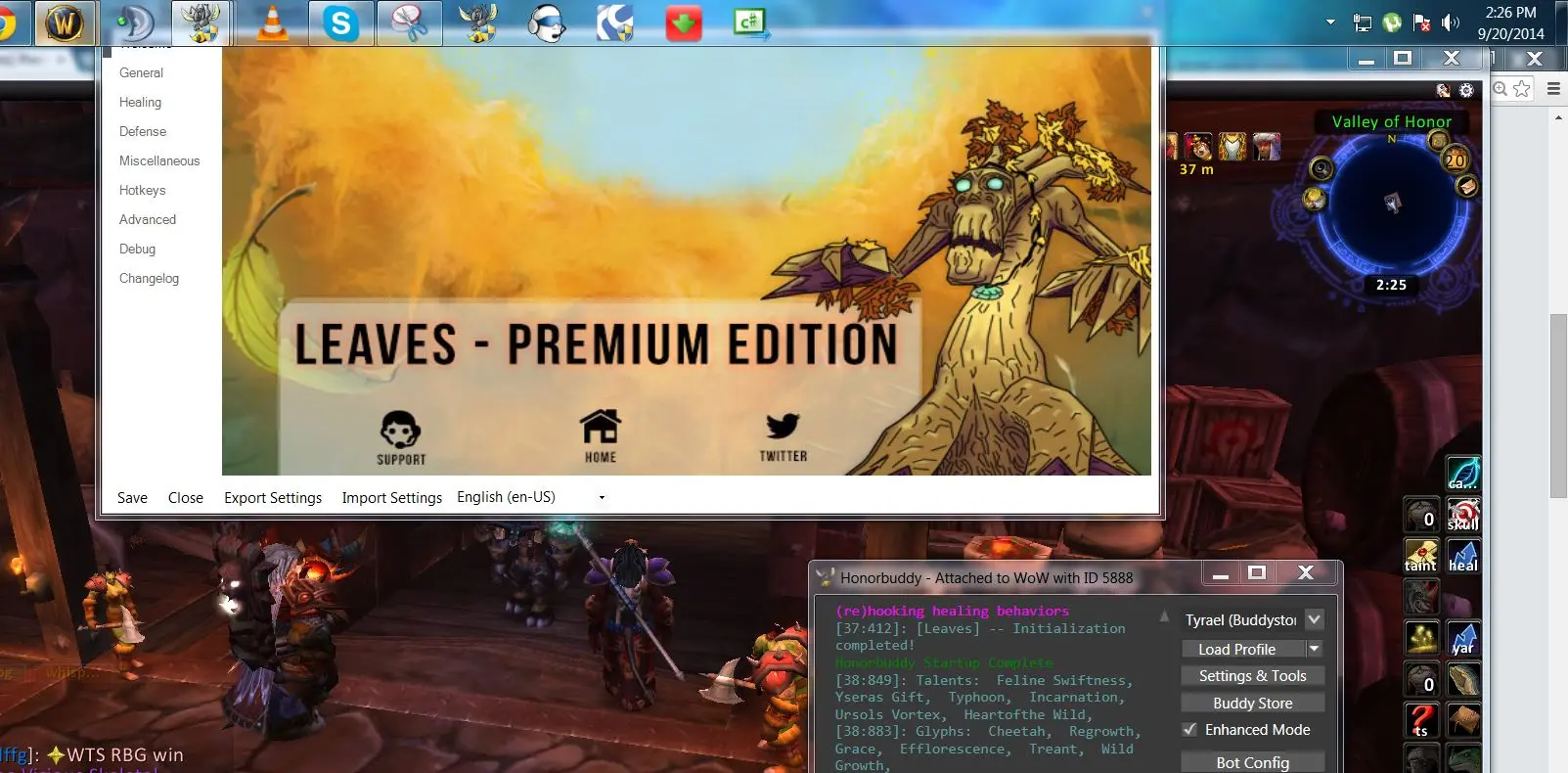
Task: Open Settings & Tools in Honorbuddy
Action: tap(1253, 676)
